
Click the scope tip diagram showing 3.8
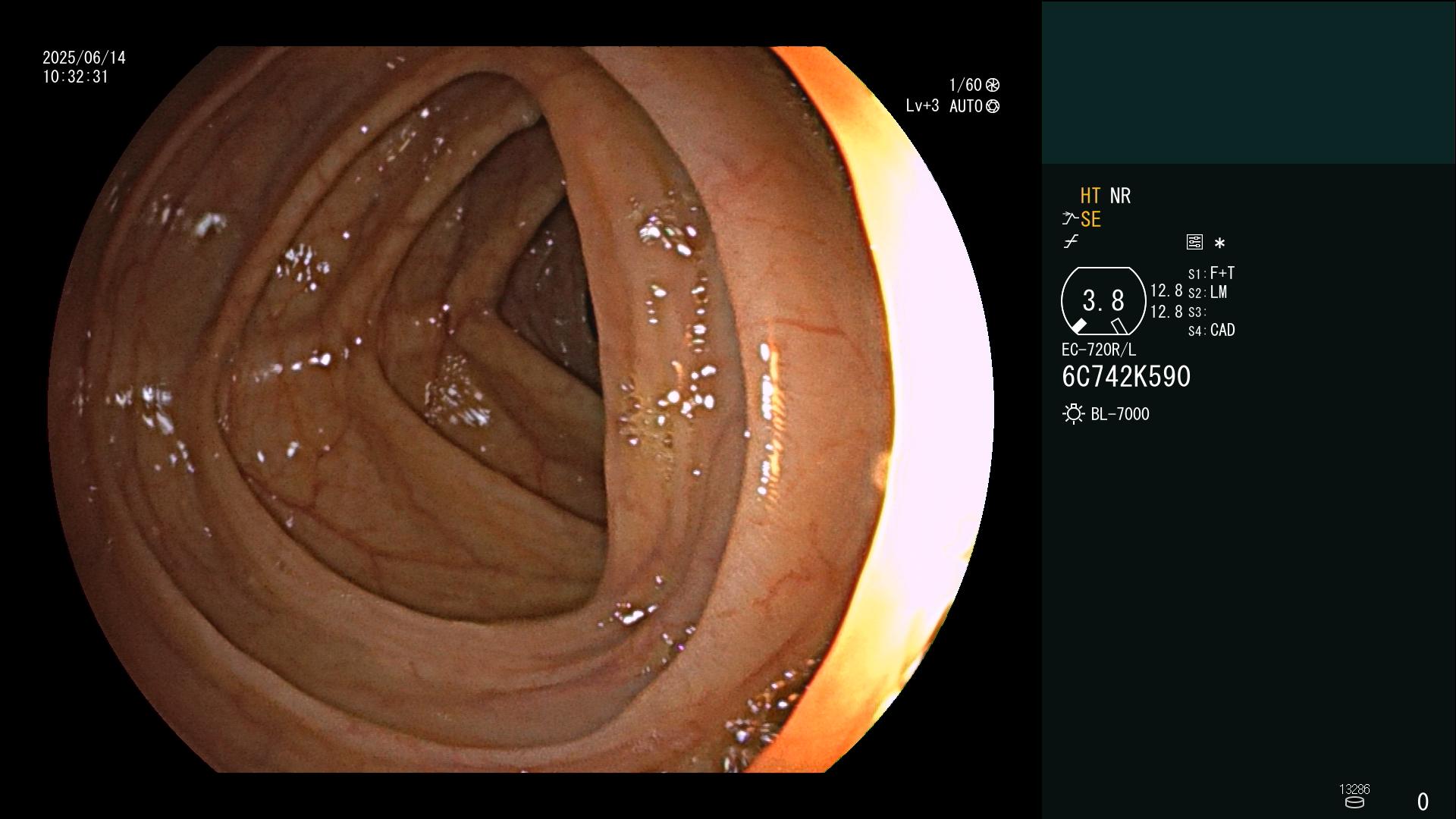1103,301
